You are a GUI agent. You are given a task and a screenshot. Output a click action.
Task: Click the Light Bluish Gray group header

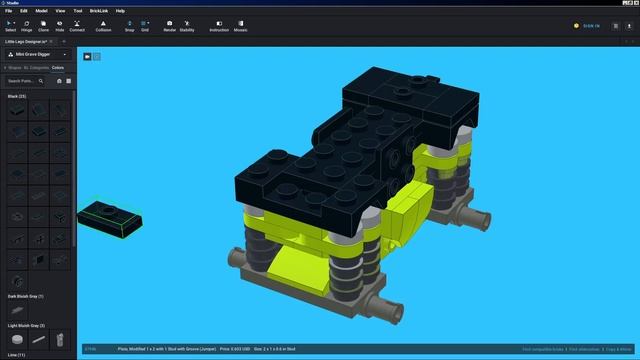tap(26, 326)
